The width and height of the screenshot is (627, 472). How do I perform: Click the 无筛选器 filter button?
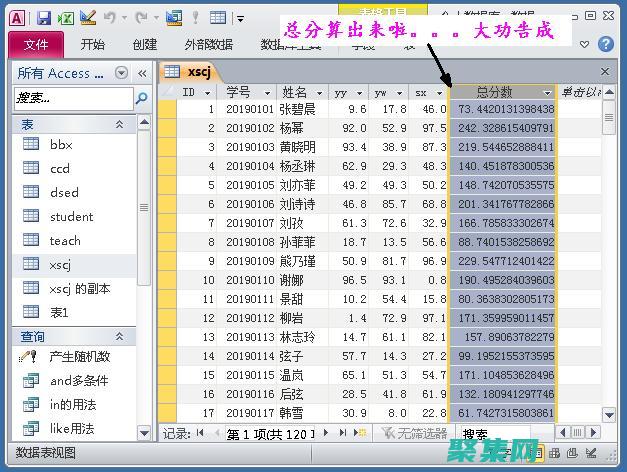point(415,434)
